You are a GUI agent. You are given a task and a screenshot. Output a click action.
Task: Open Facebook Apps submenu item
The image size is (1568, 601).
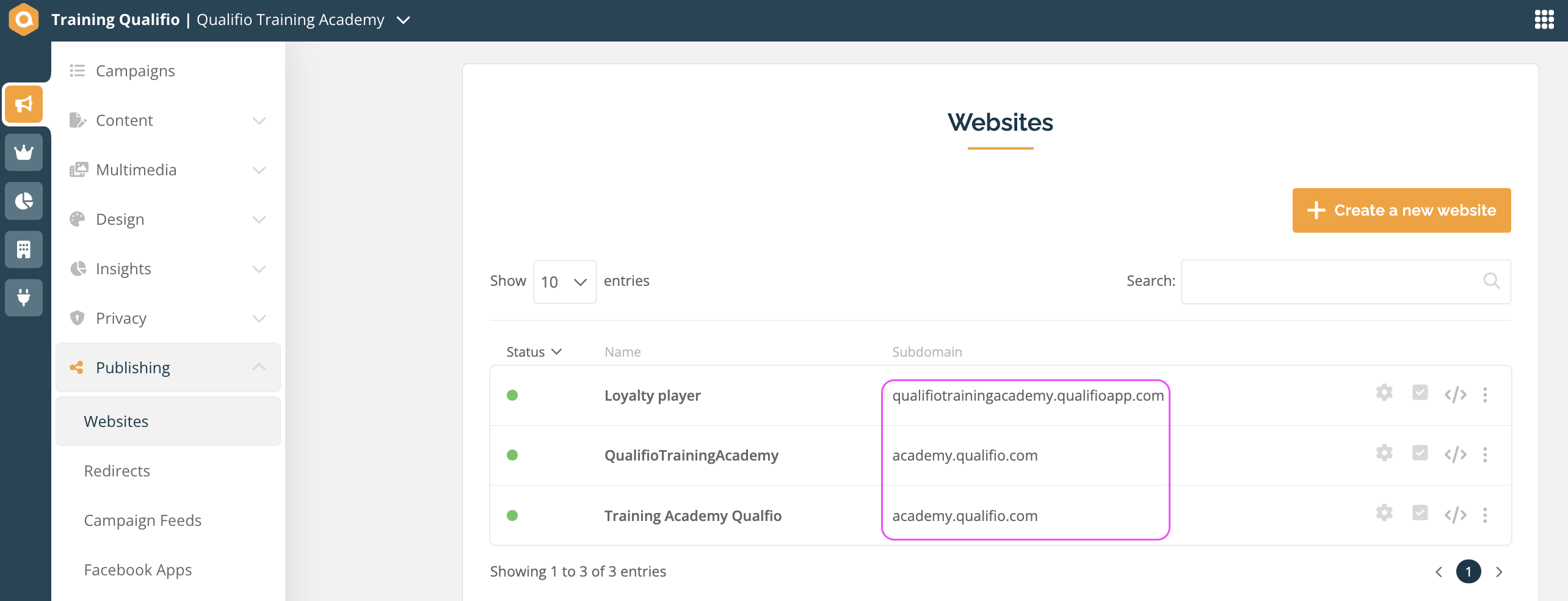[x=137, y=570]
